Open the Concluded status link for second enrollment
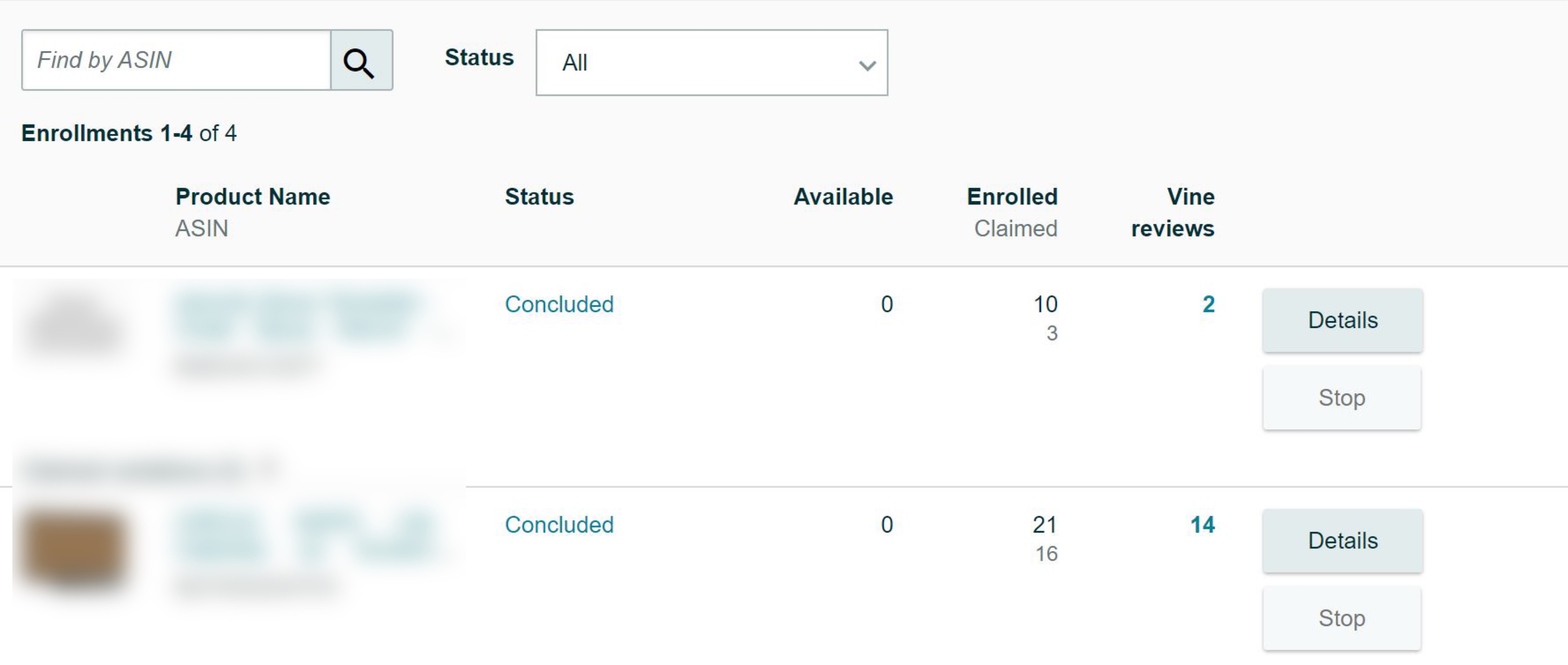The height and width of the screenshot is (665, 1568). [x=559, y=524]
